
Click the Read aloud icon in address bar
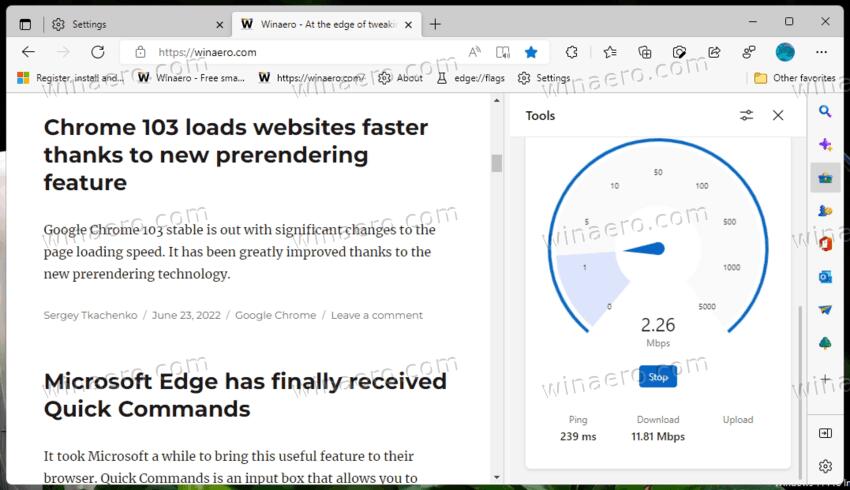coord(475,52)
